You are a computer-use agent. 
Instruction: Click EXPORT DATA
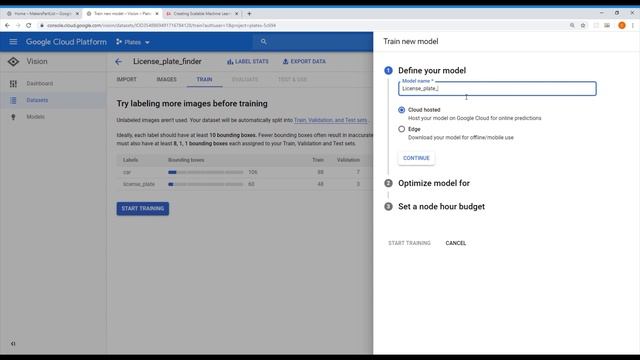coord(304,62)
